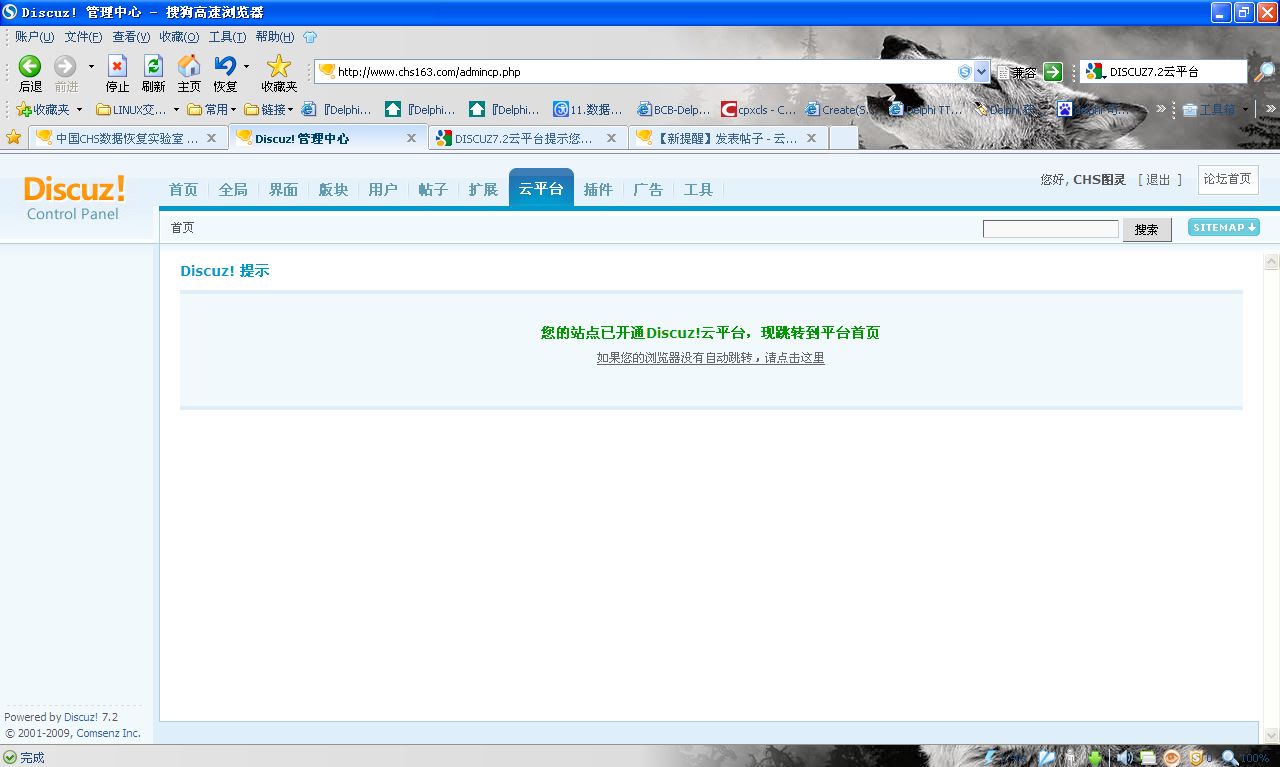Expand the 收藏夹 bookmarks bar dropdown
The image size is (1280, 767).
pyautogui.click(x=78, y=109)
